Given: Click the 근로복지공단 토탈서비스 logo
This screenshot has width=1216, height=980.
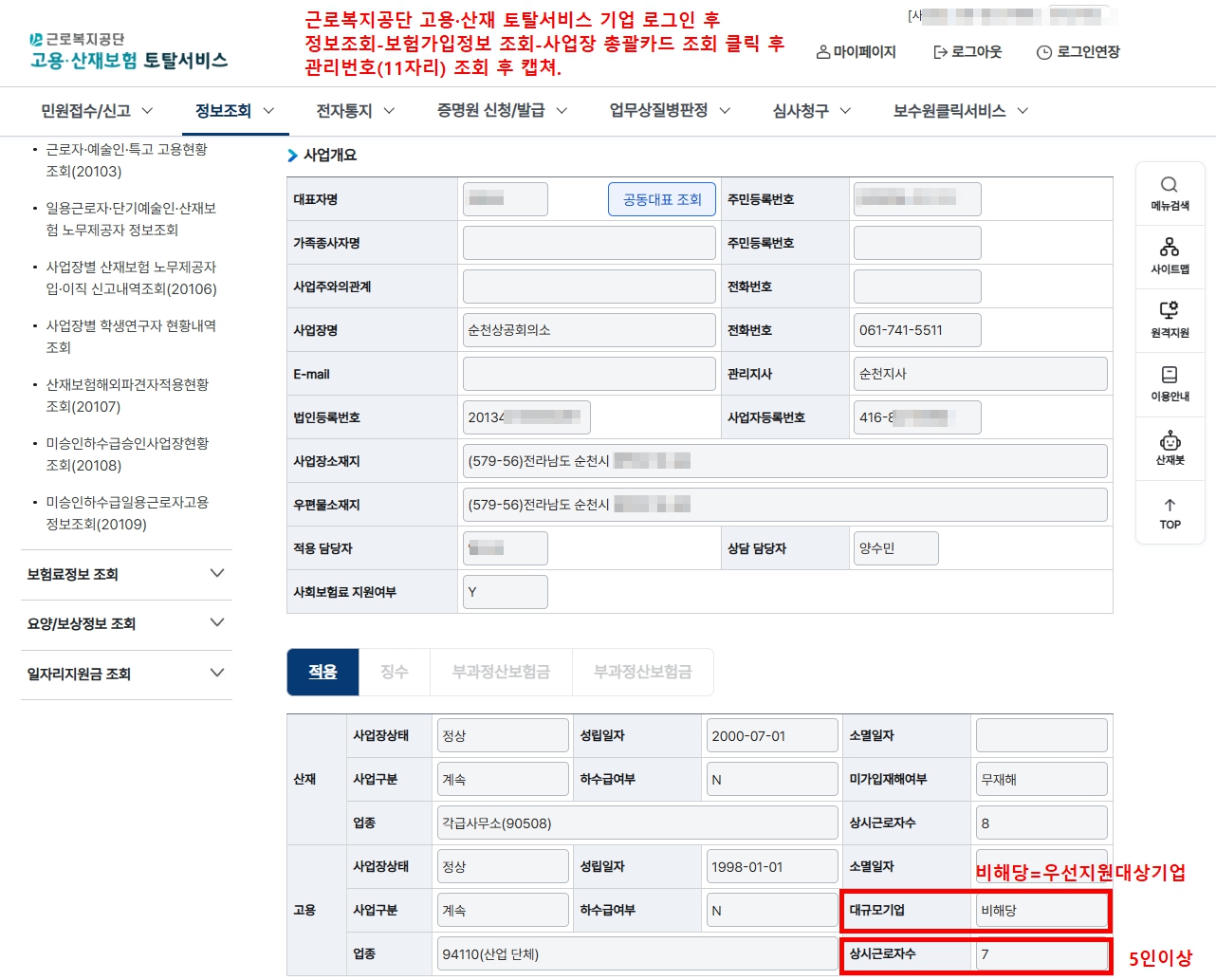Looking at the screenshot, I should pyautogui.click(x=129, y=51).
